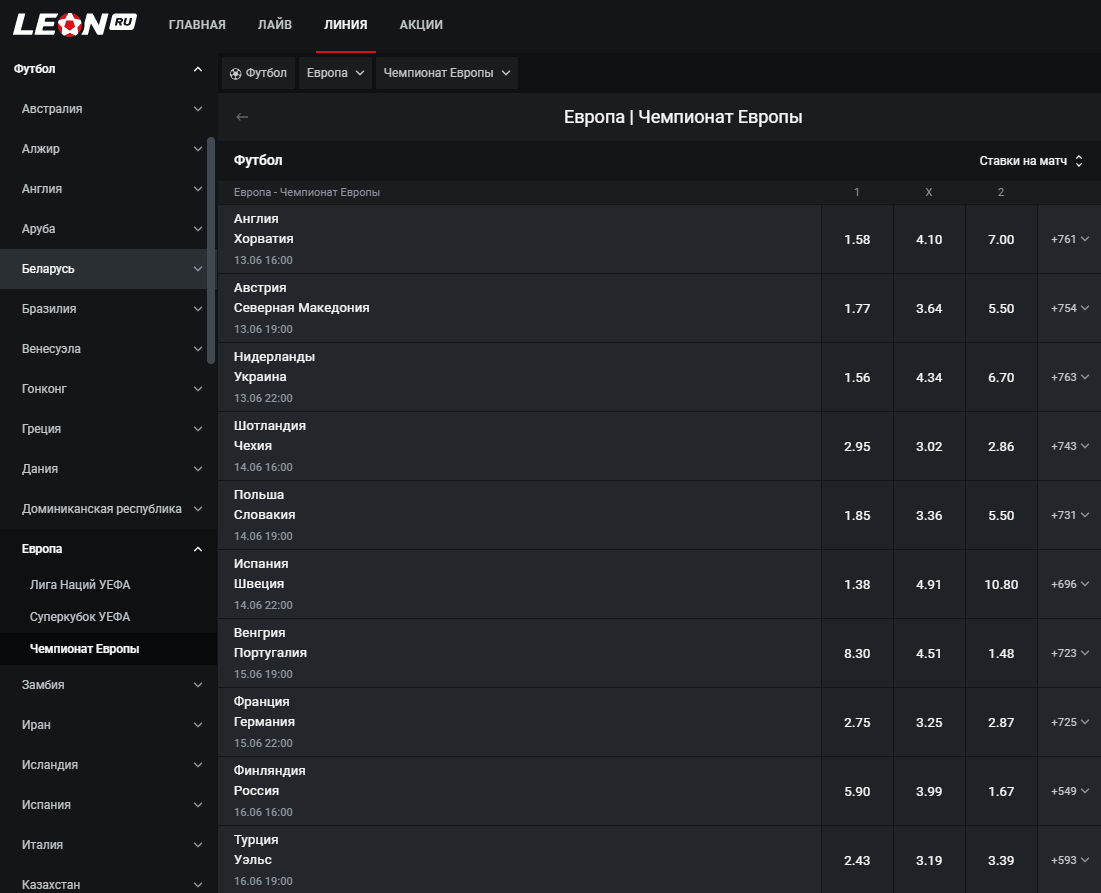Select Чехия win odds 2.86
Image resolution: width=1101 pixels, height=893 pixels.
tap(1001, 446)
